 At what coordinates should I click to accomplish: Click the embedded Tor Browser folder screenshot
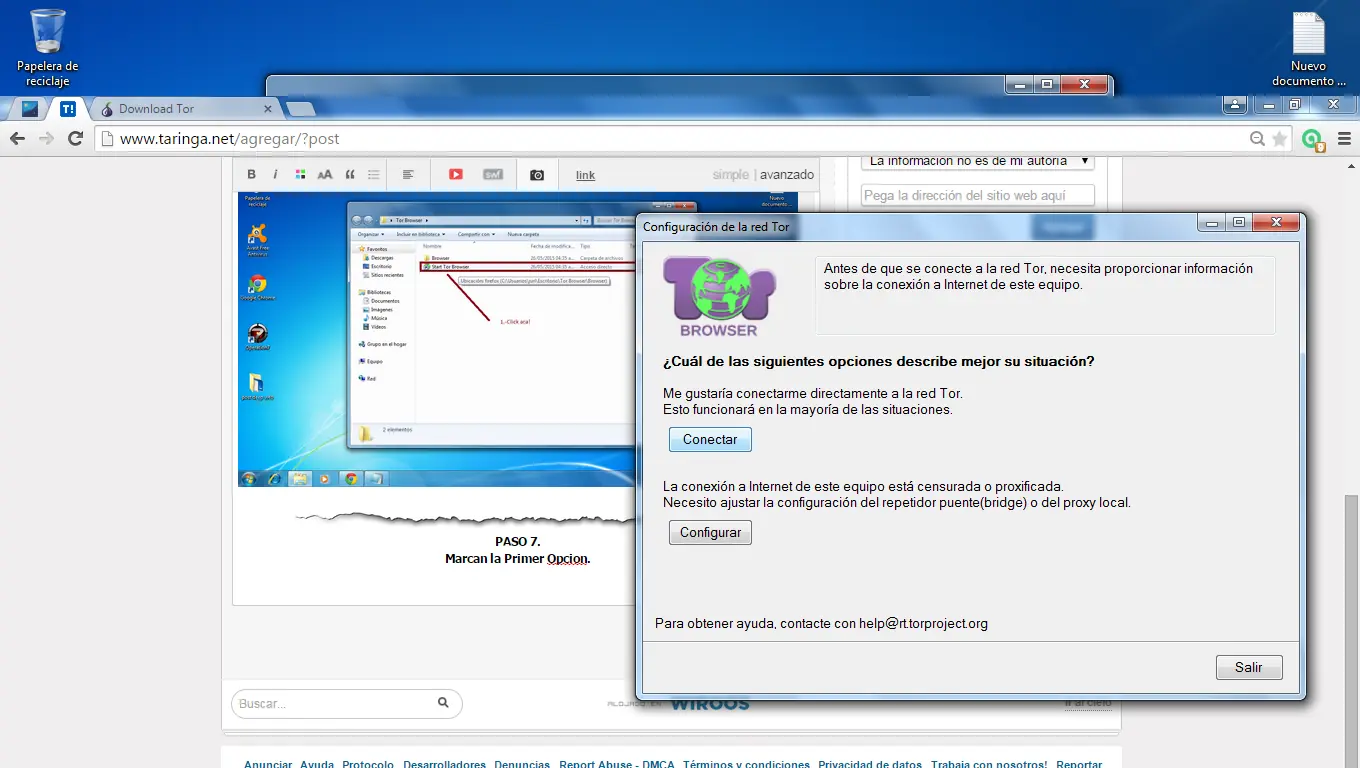(x=438, y=339)
